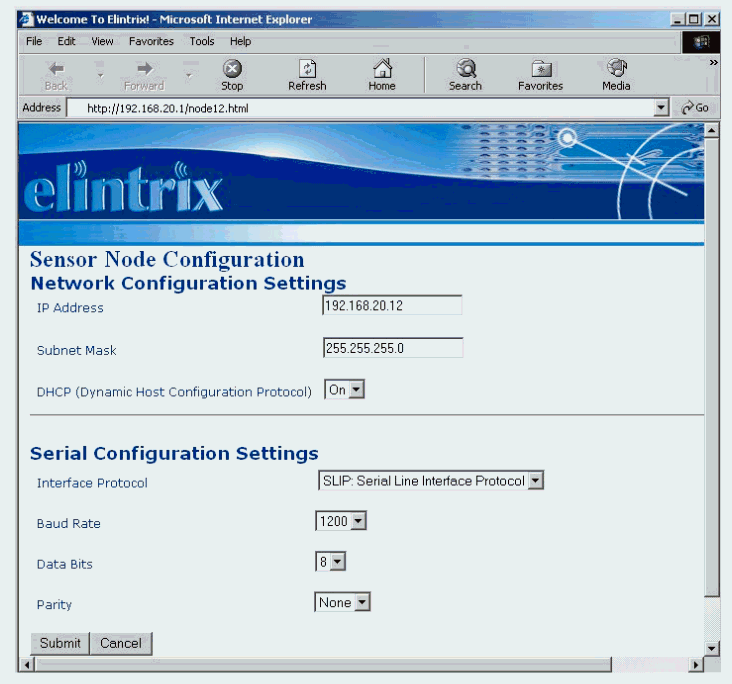Click the IP Address input field
The height and width of the screenshot is (684, 732).
[392, 306]
